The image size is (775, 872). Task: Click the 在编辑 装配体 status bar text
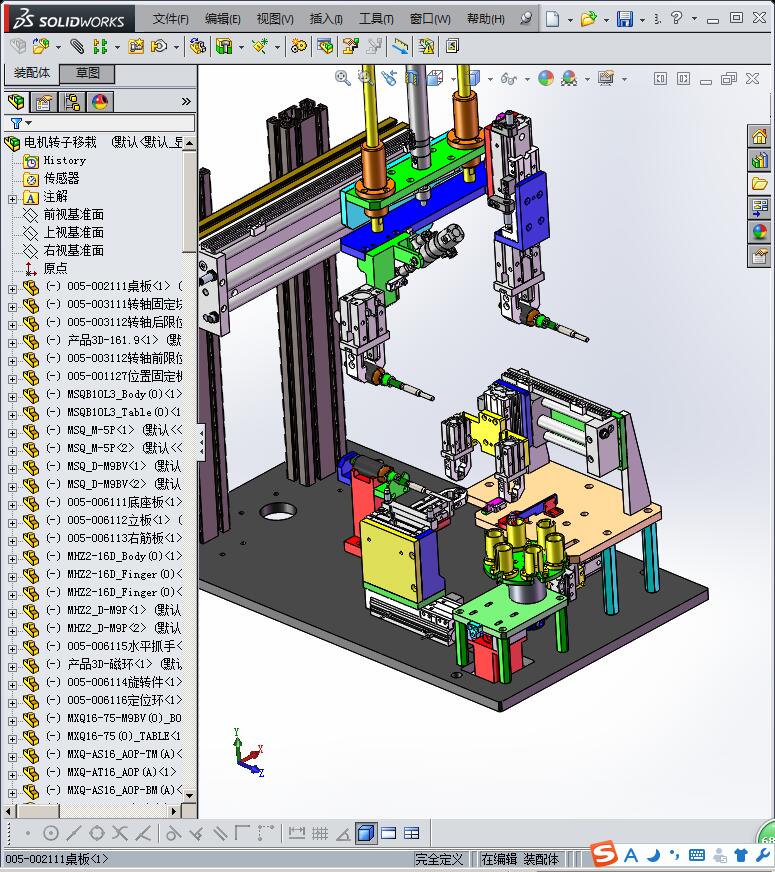click(519, 859)
